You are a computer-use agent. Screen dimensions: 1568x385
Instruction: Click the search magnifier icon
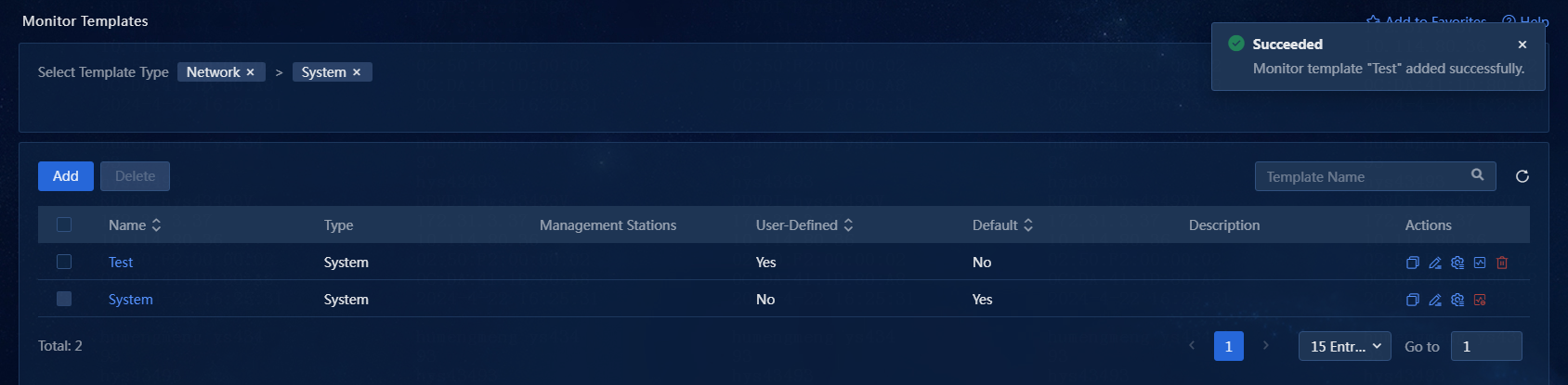coord(1477,174)
